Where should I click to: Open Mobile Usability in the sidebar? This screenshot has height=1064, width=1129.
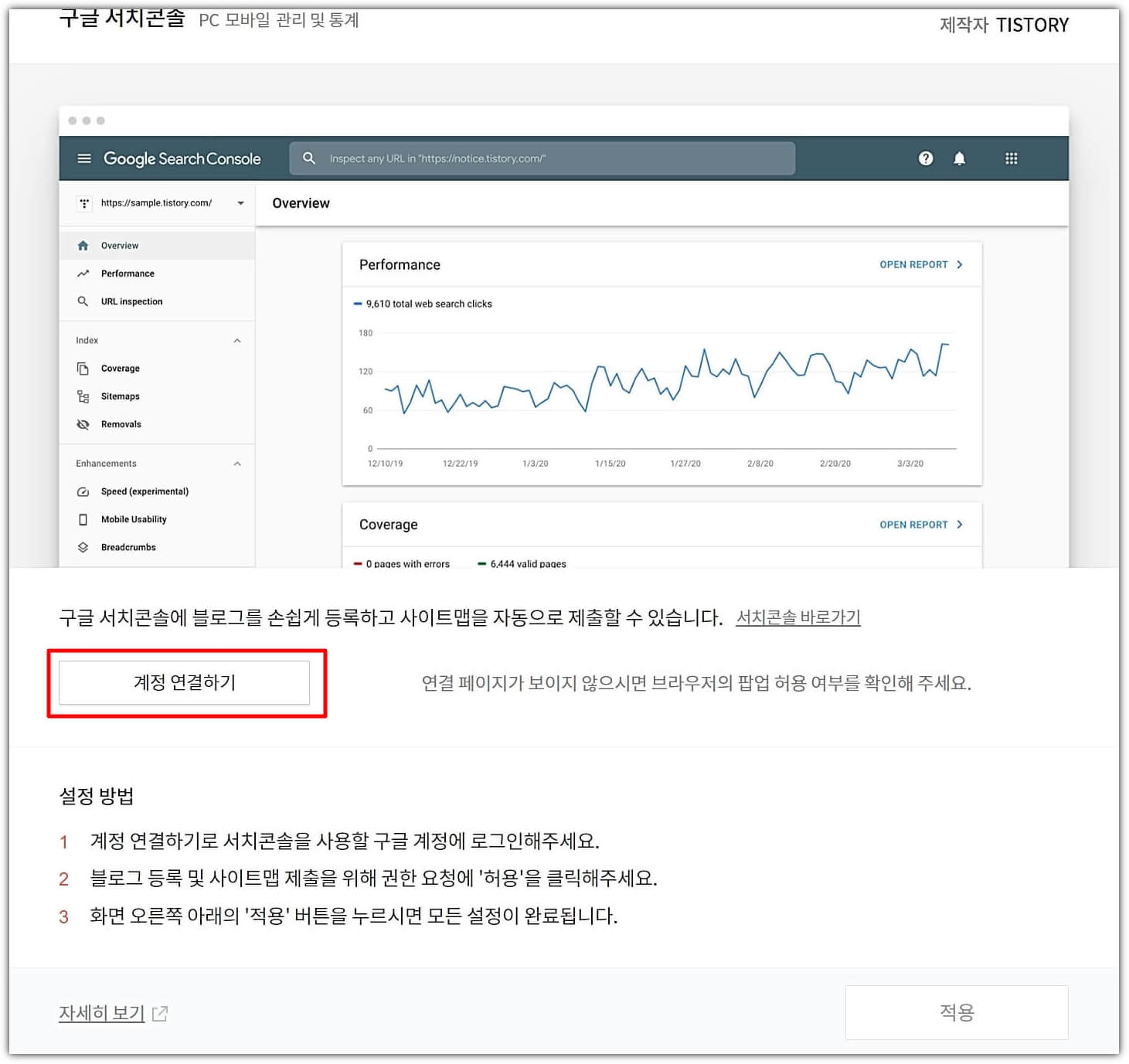tap(133, 519)
